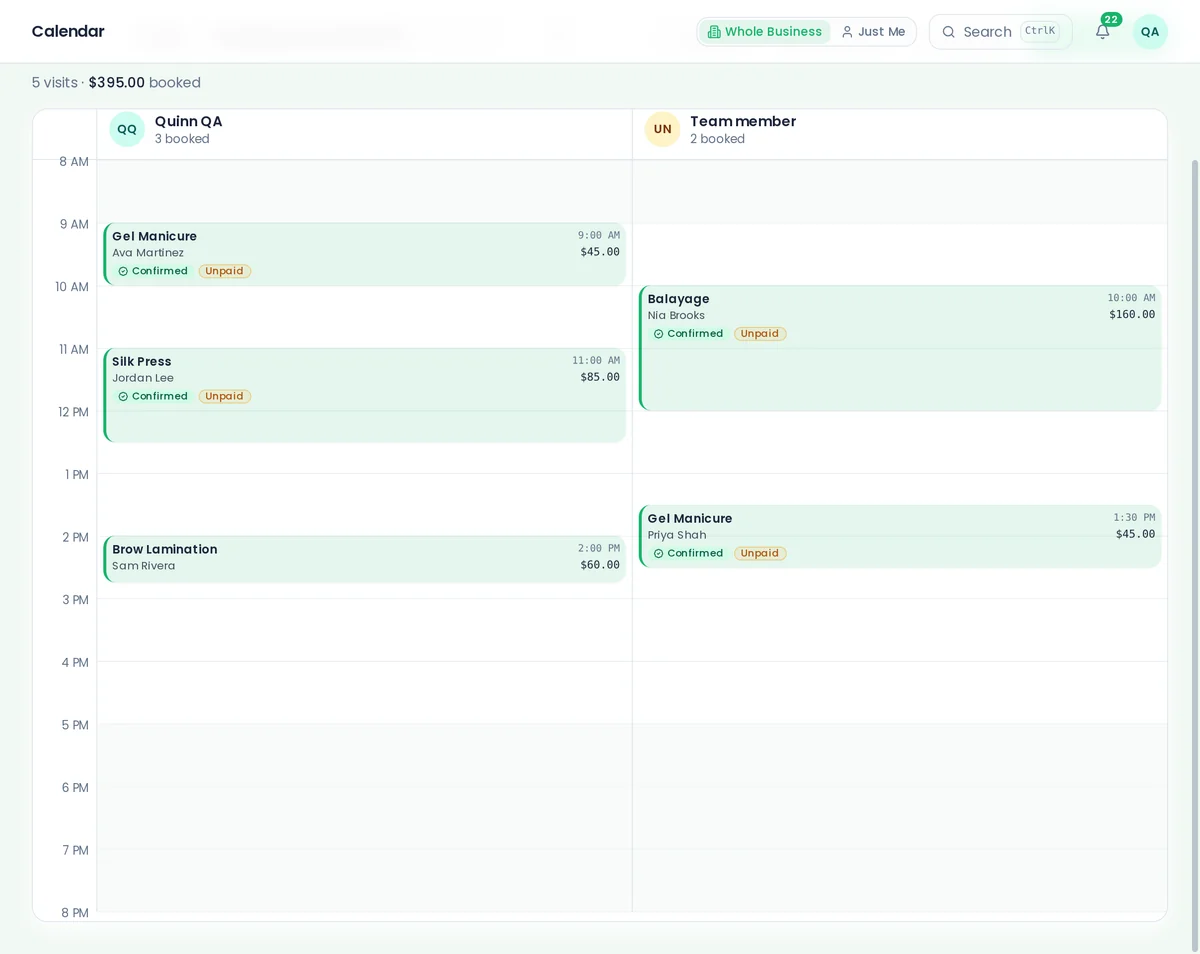1200x954 pixels.
Task: Click Unpaid badge on Ava Martinez's appointment
Action: 225,271
